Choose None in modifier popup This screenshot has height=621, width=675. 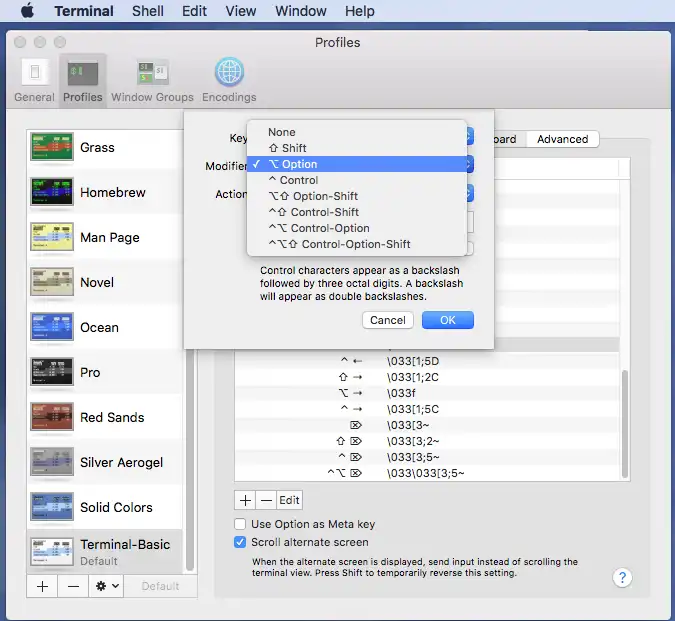pos(357,132)
